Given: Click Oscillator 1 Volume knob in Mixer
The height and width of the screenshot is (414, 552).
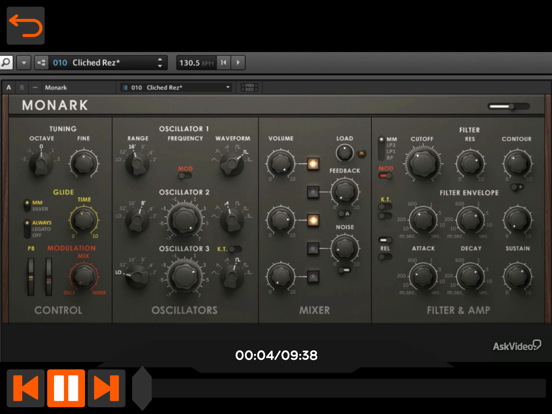Looking at the screenshot, I should pyautogui.click(x=281, y=164).
